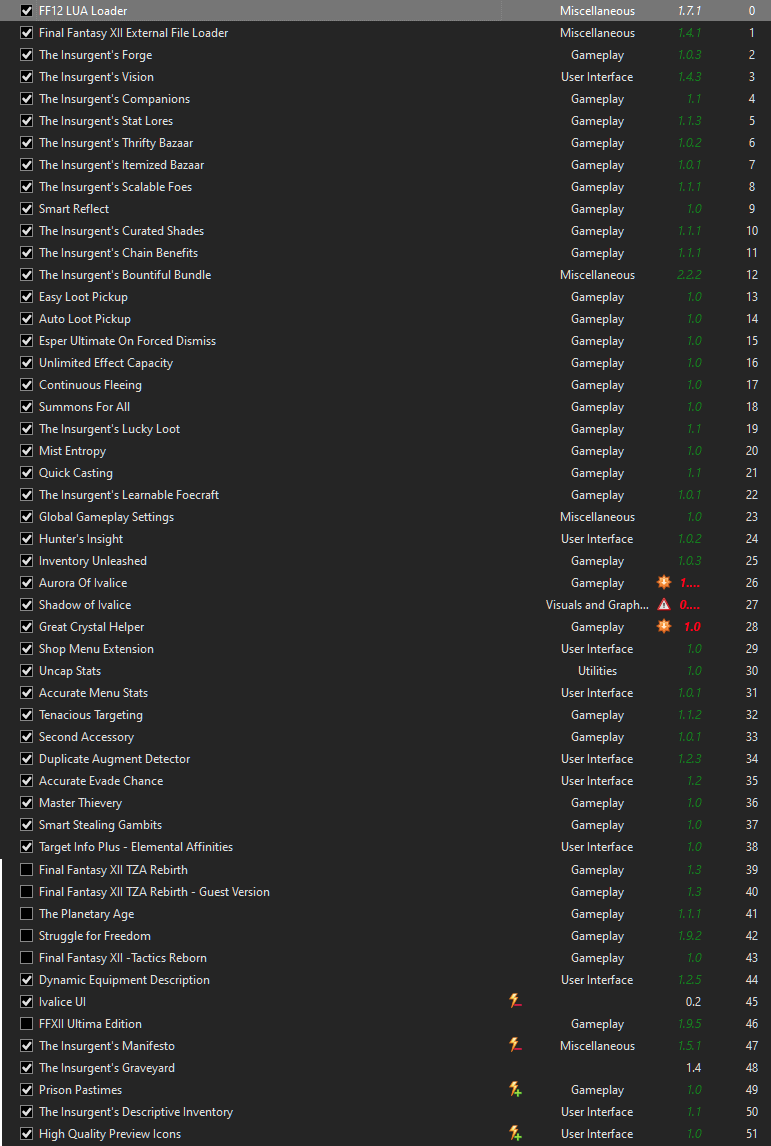Click the explosion flag icon on Aurora Of Ivalice row
This screenshot has height=1146, width=771.
(664, 583)
